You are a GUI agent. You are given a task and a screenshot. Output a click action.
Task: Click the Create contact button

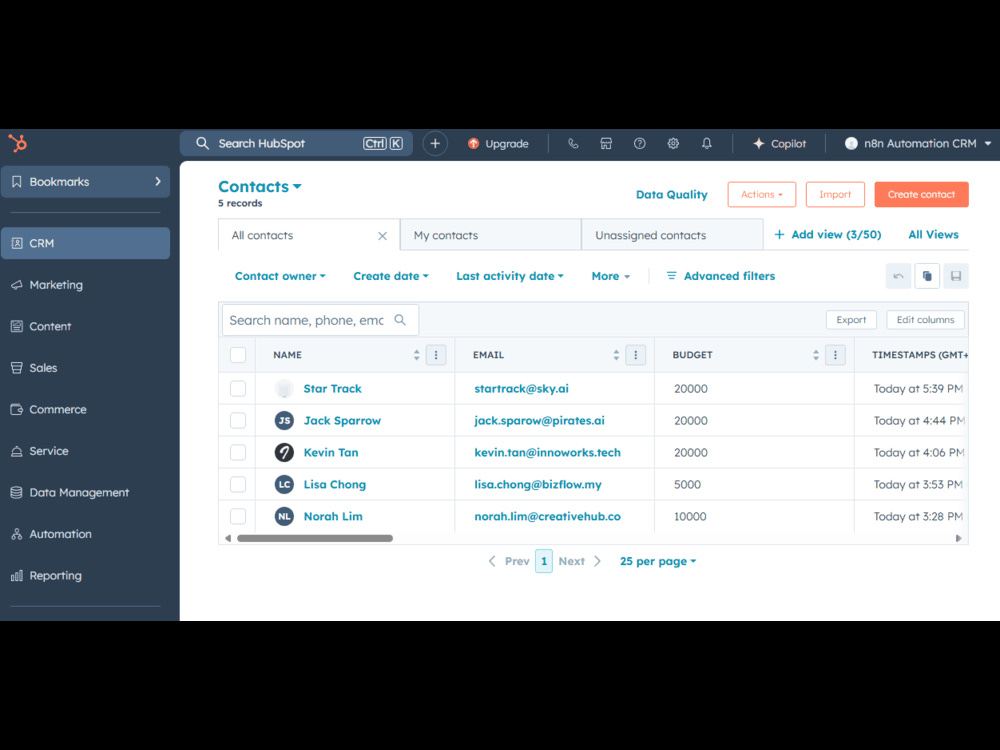[921, 195]
